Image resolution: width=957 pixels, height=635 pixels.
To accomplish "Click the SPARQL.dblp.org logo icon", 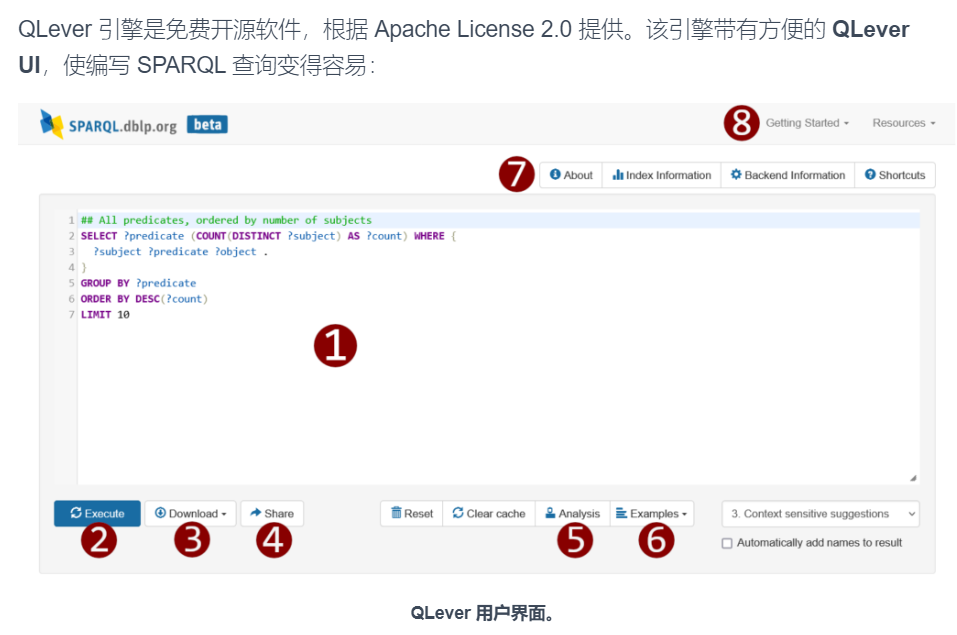I will pos(51,124).
